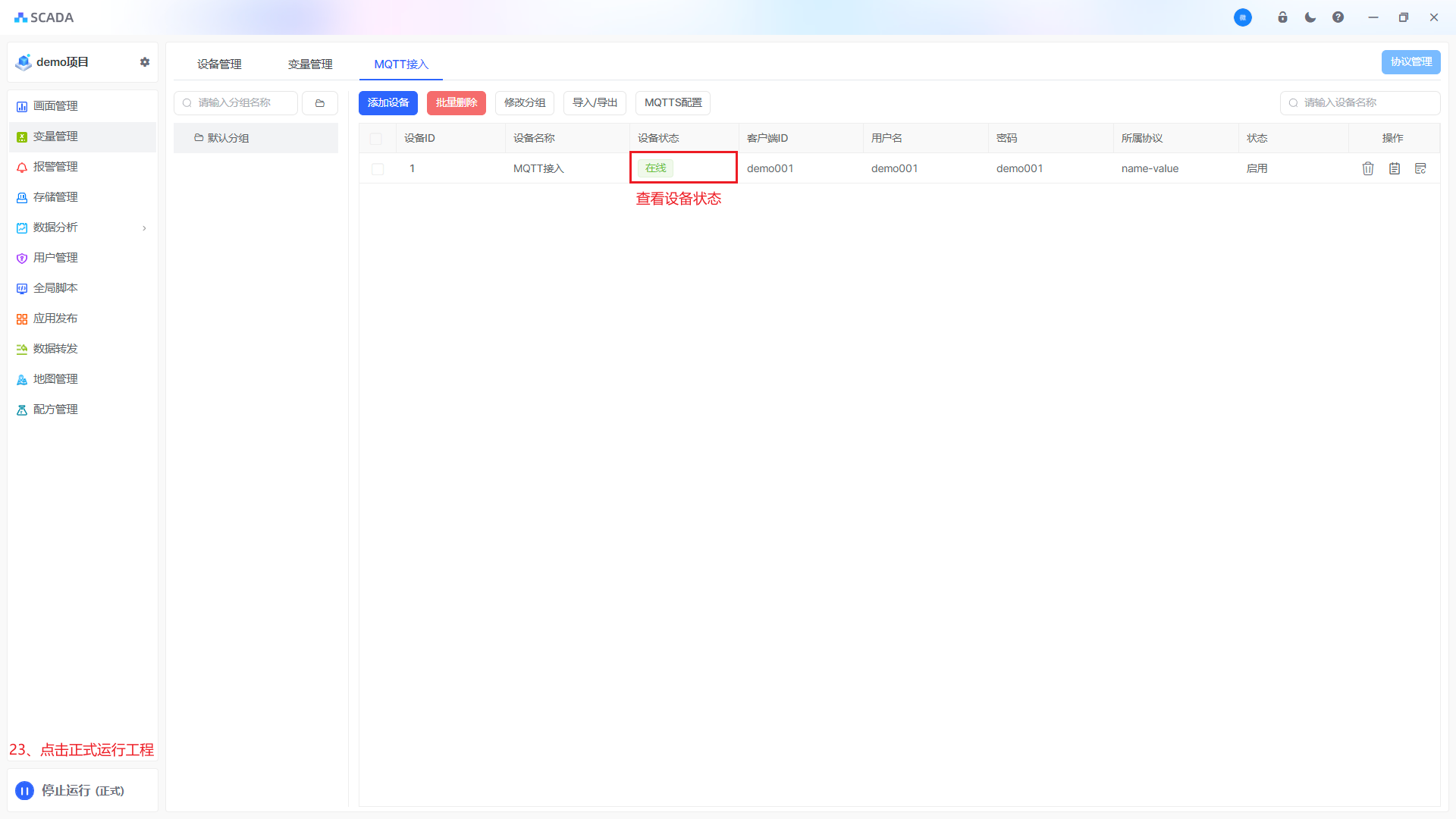The height and width of the screenshot is (819, 1456).
Task: Toggle the select-all checkbox in table header
Action: pos(376,139)
